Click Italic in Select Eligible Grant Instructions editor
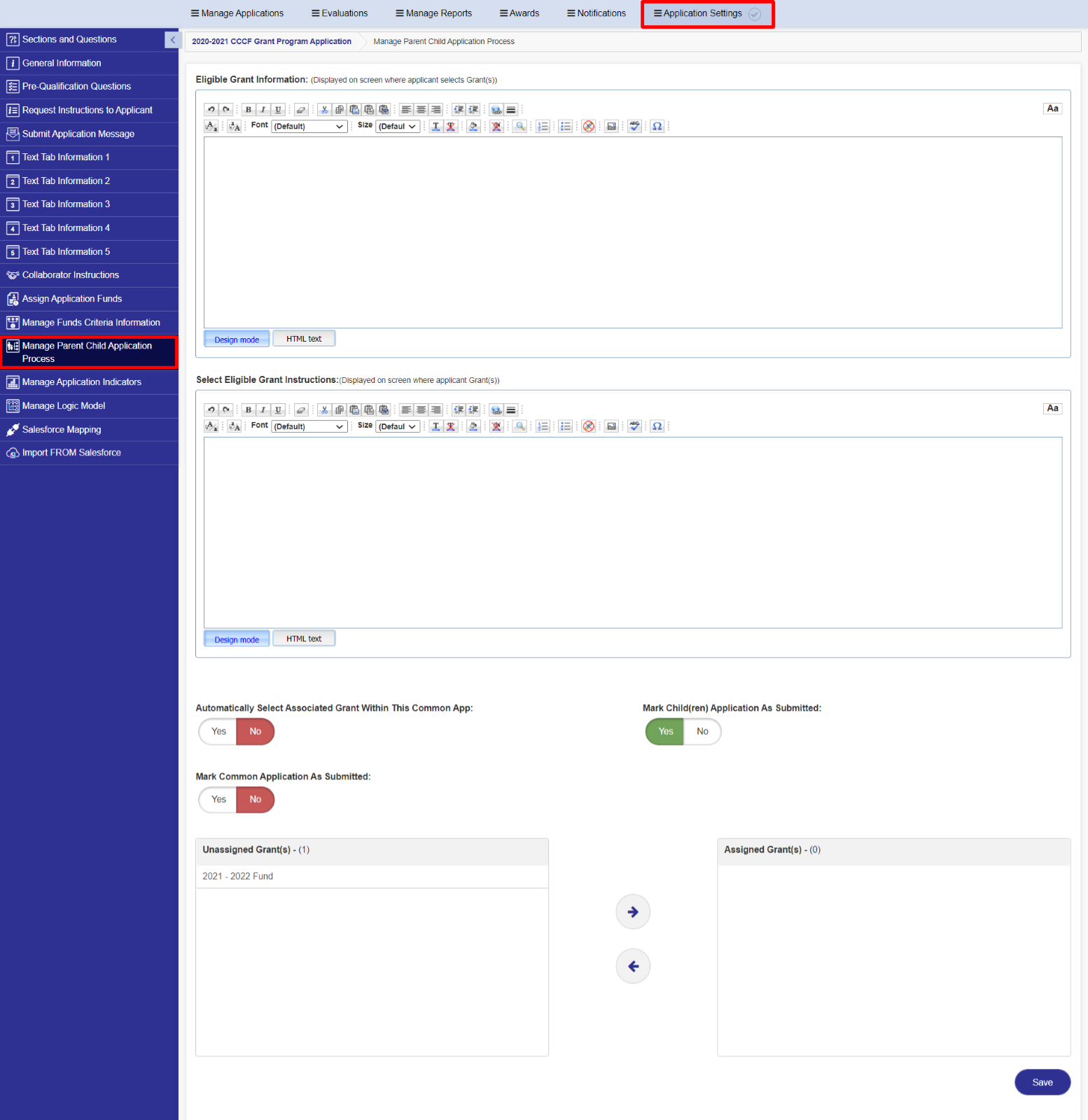 tap(263, 409)
